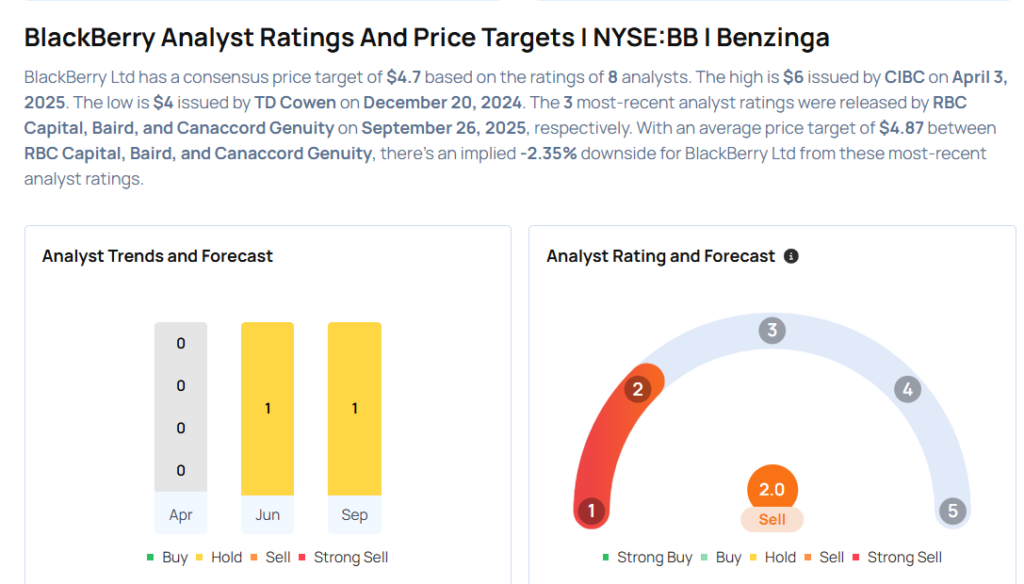Image resolution: width=1024 pixels, height=584 pixels.
Task: Toggle the Buy legend in Analyst Trends chart
Action: tap(167, 557)
